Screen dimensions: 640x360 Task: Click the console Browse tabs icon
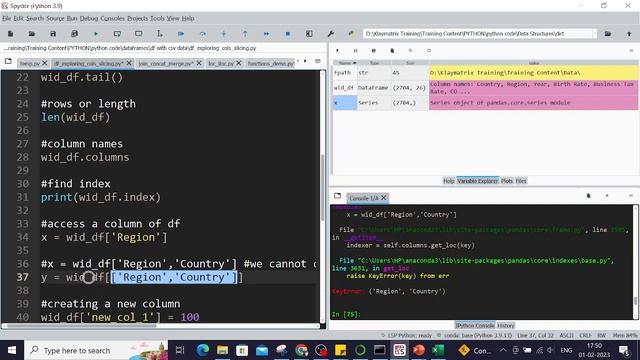[337, 196]
